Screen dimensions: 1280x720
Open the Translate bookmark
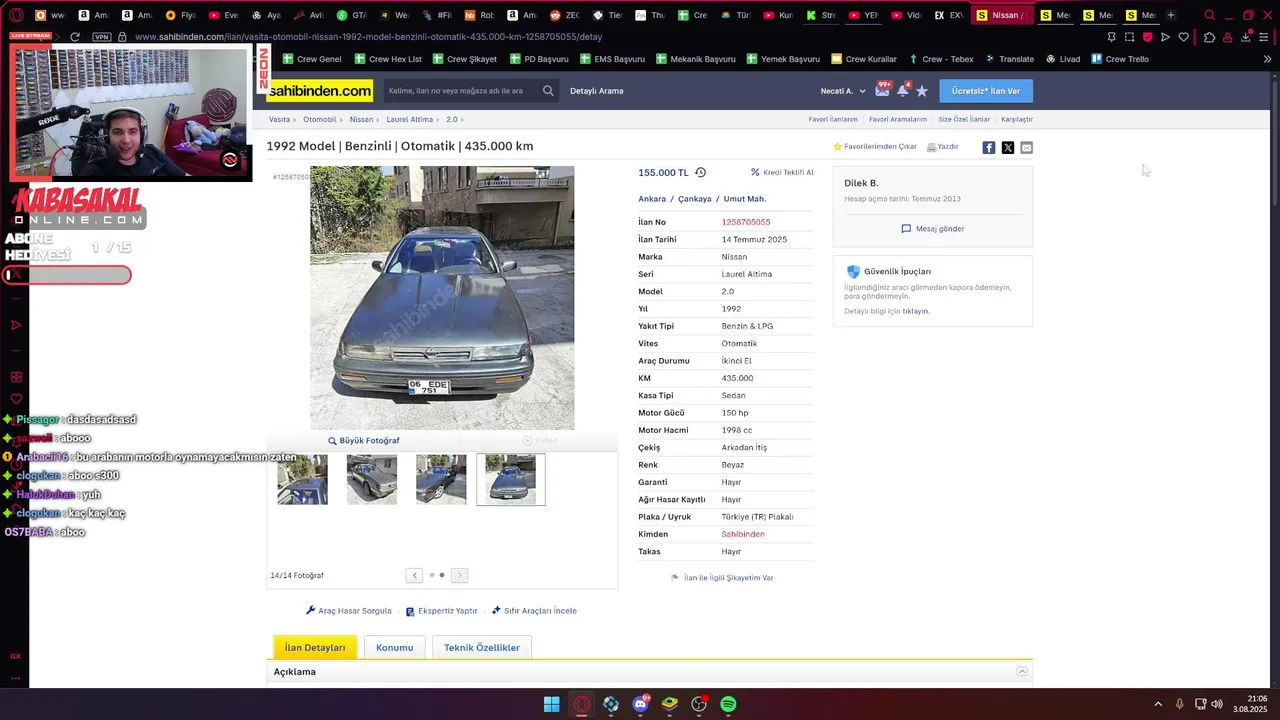pyautogui.click(x=1008, y=59)
